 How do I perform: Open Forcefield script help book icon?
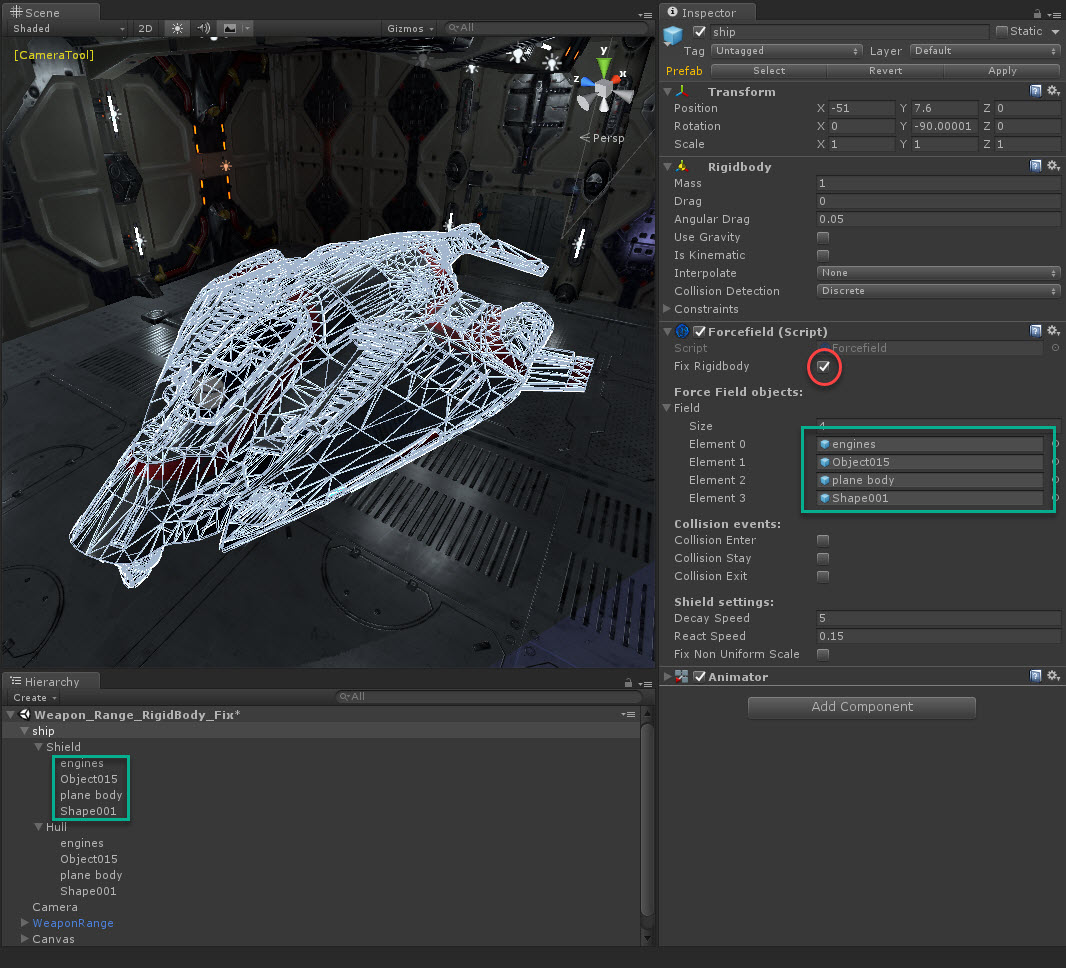(1035, 331)
